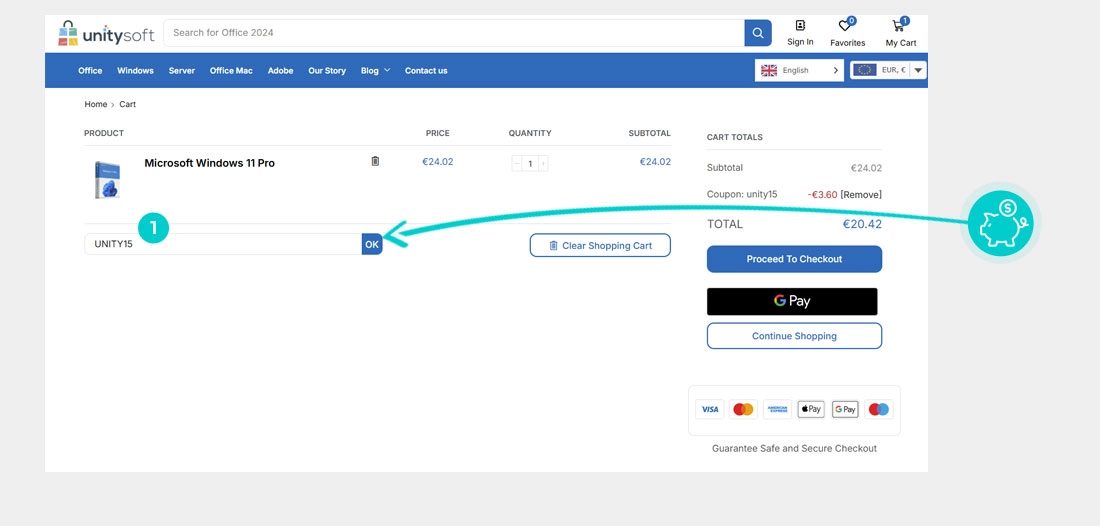Screen dimensions: 1100x526
Task: Apply coupon with OK button
Action: click(372, 244)
